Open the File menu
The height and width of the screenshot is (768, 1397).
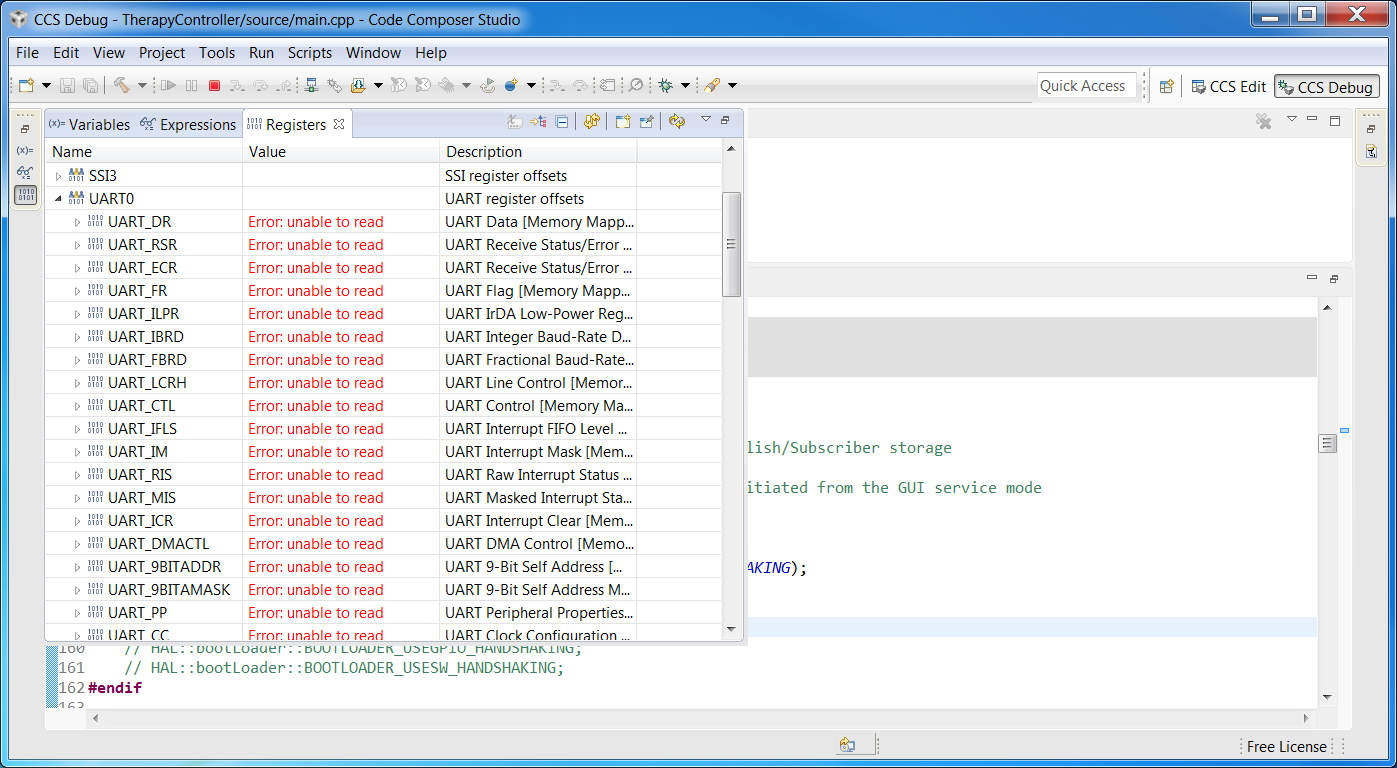28,53
